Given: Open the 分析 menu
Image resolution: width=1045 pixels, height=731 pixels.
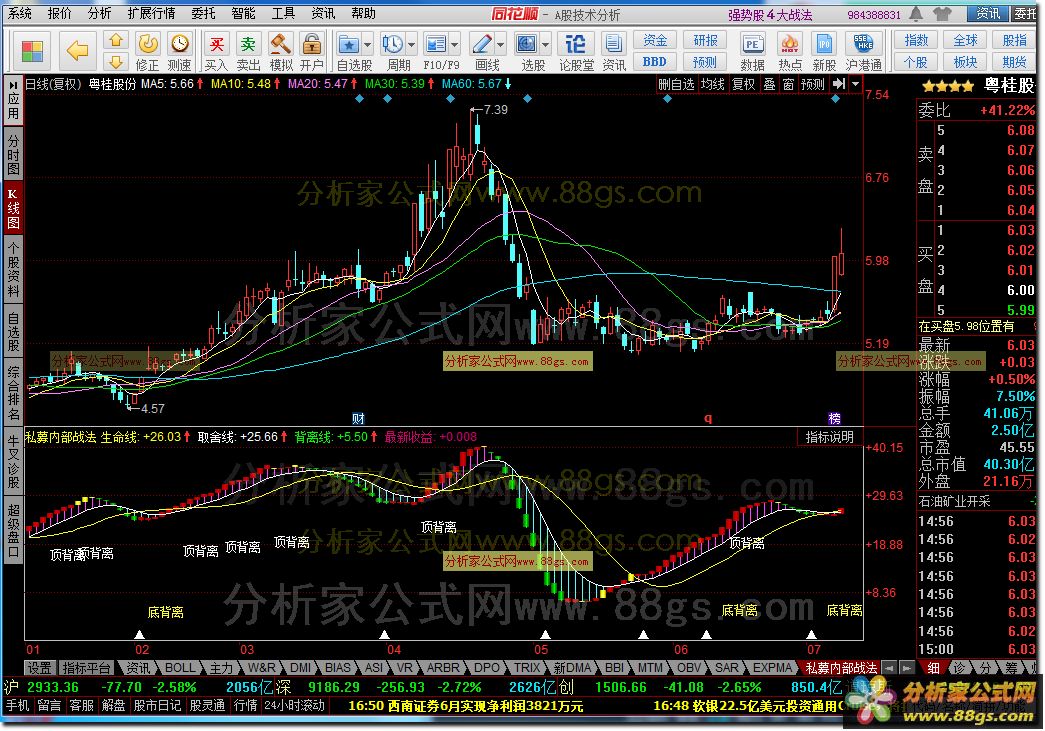Looking at the screenshot, I should [99, 13].
